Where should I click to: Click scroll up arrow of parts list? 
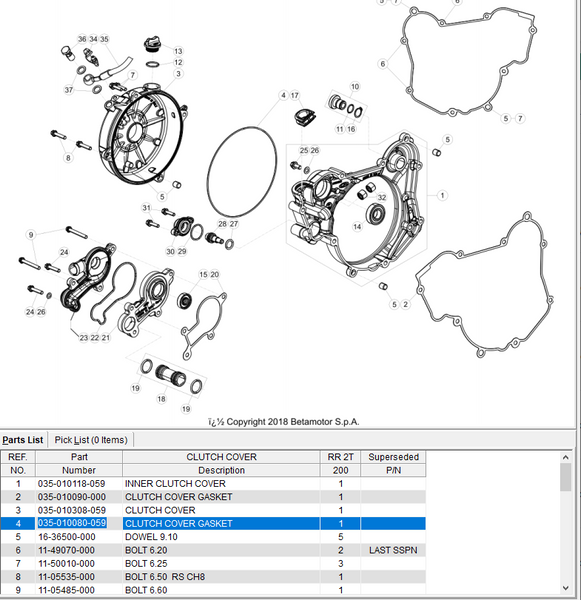tap(566, 457)
